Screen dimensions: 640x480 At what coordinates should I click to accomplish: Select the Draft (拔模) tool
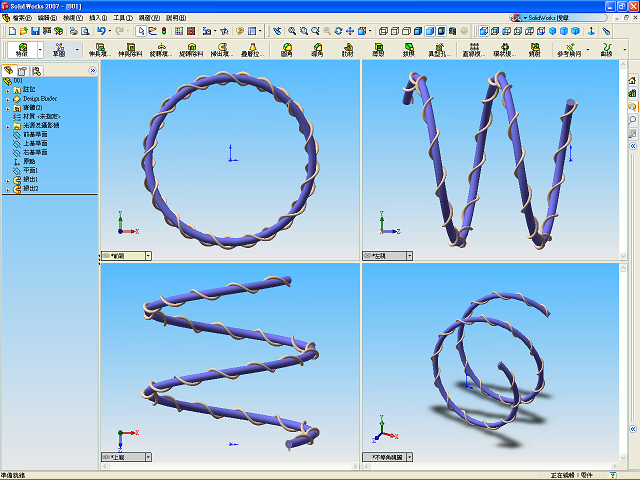pyautogui.click(x=409, y=50)
